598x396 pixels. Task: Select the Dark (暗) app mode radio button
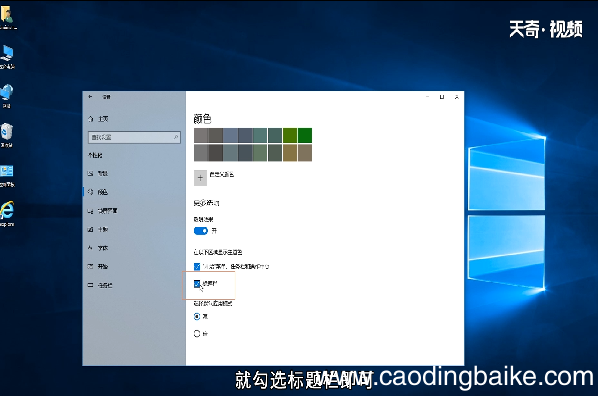[197, 333]
